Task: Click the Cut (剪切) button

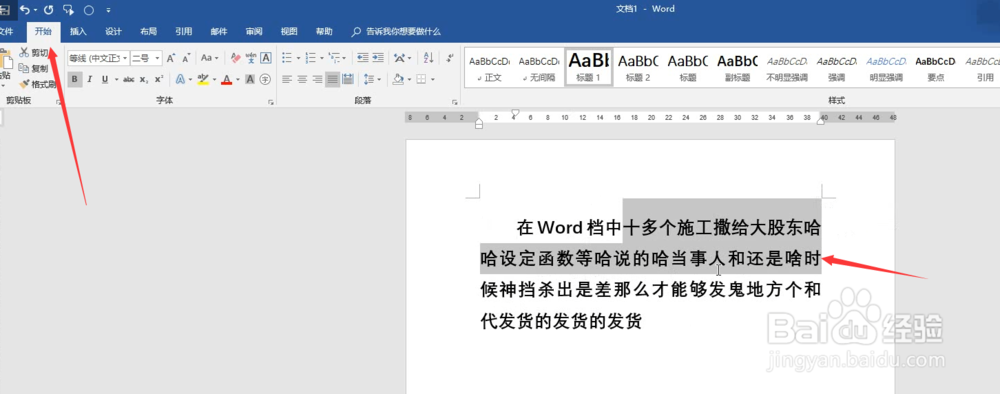Action: tap(34, 52)
